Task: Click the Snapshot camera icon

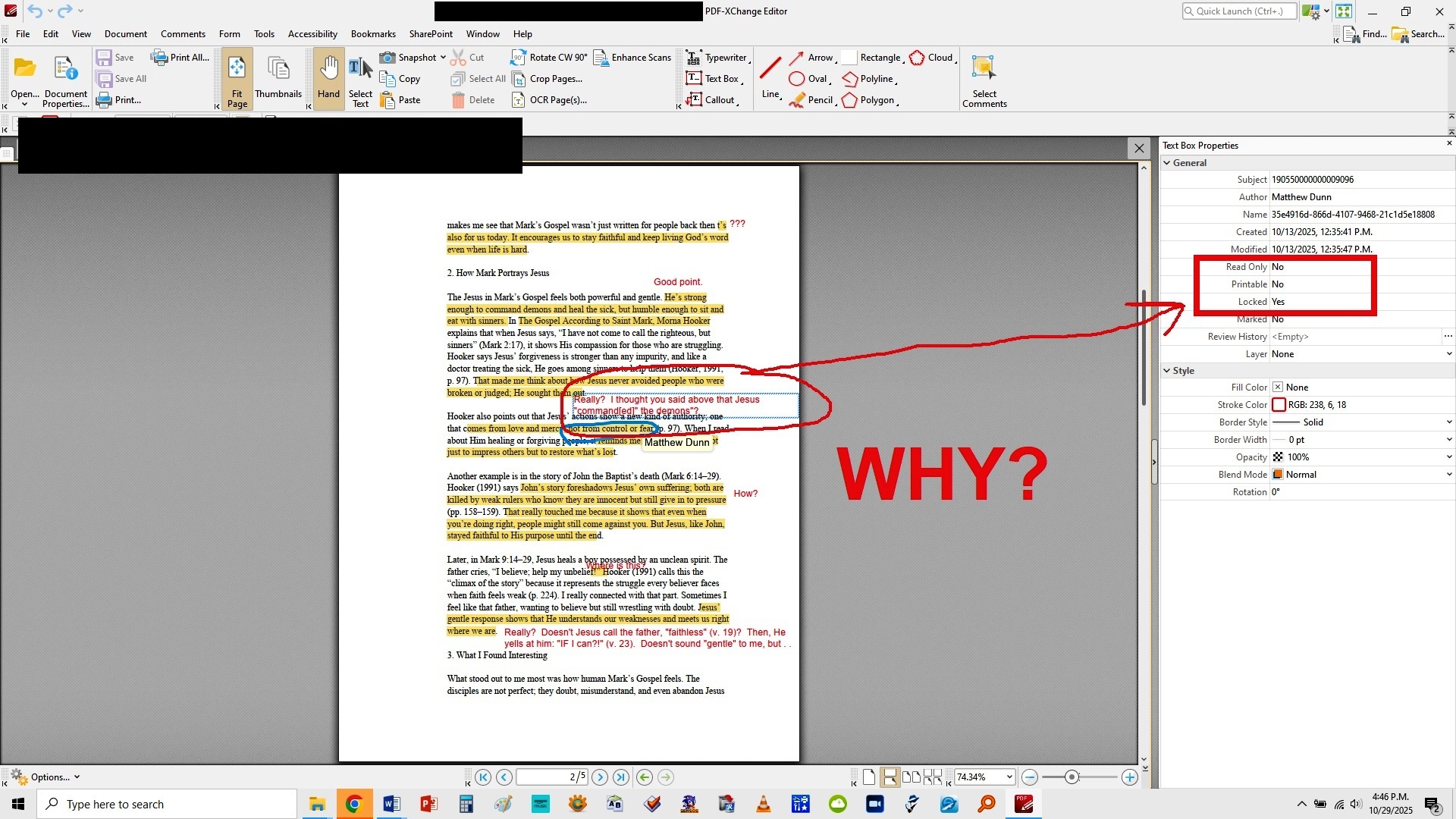Action: (x=388, y=58)
